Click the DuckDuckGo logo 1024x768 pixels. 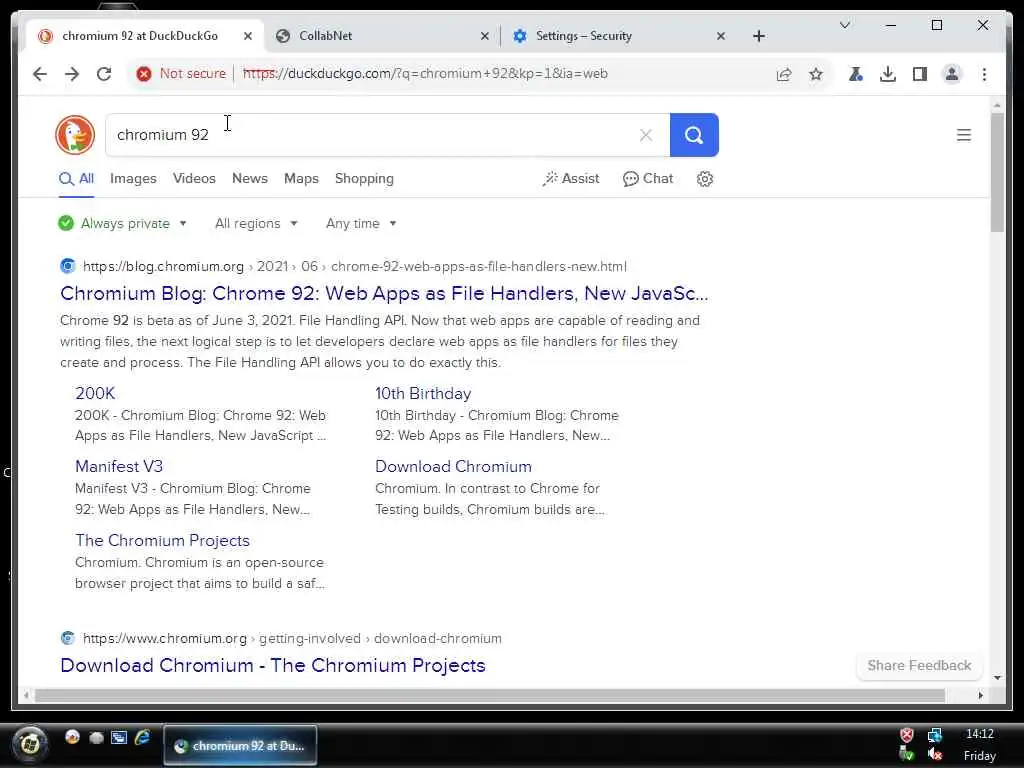75,135
